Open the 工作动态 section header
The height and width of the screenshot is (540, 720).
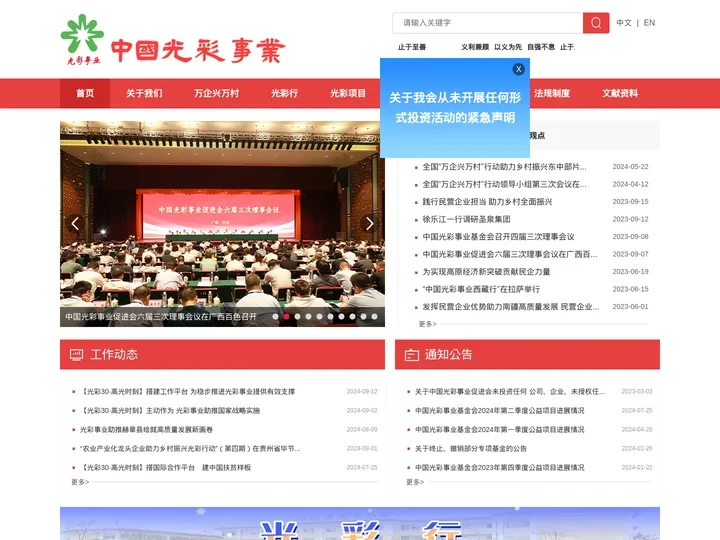(x=222, y=354)
